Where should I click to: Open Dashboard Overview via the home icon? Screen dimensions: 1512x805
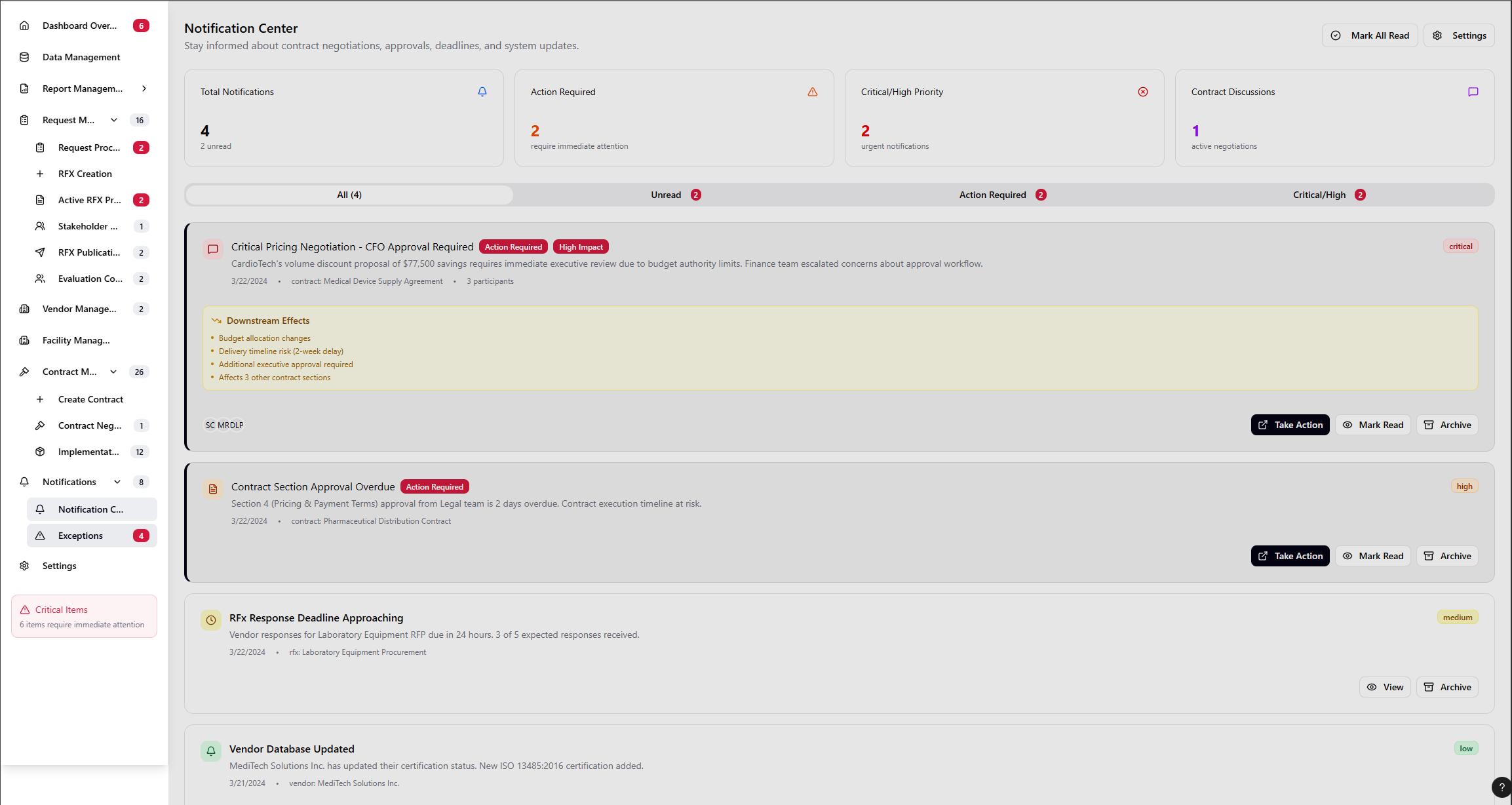[x=24, y=25]
